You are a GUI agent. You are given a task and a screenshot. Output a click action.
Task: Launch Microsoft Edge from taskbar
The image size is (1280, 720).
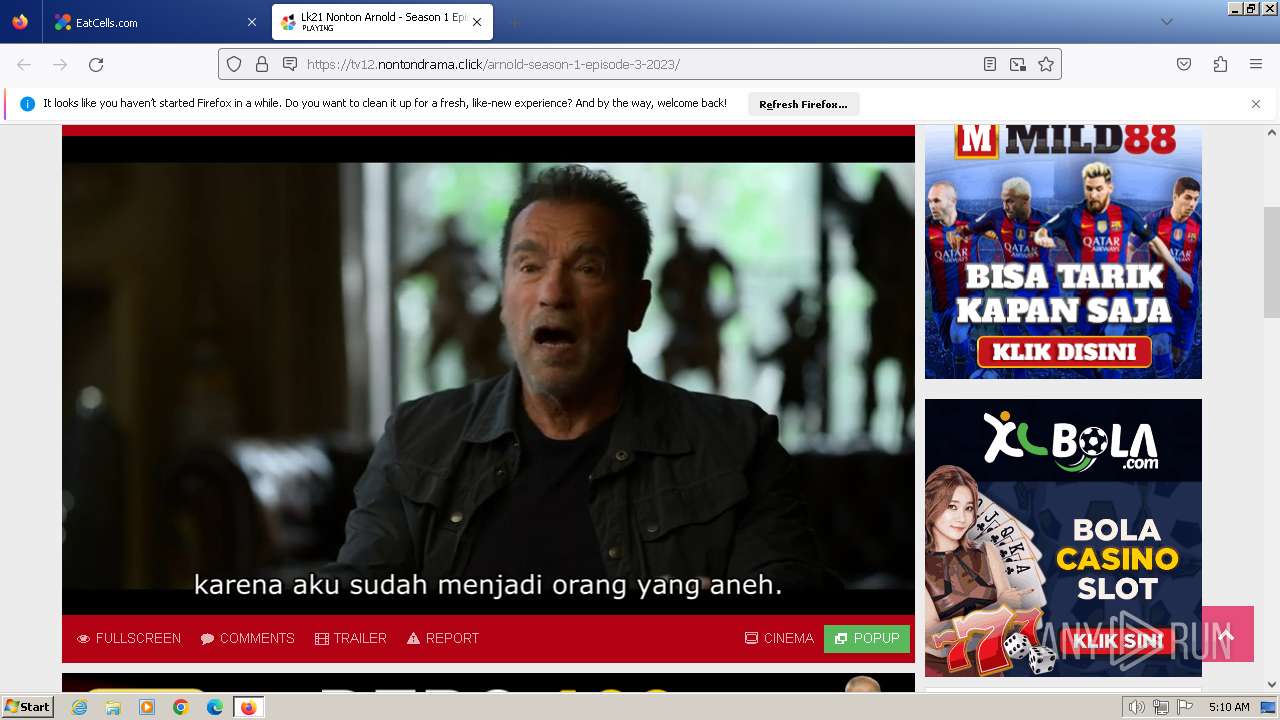click(215, 707)
